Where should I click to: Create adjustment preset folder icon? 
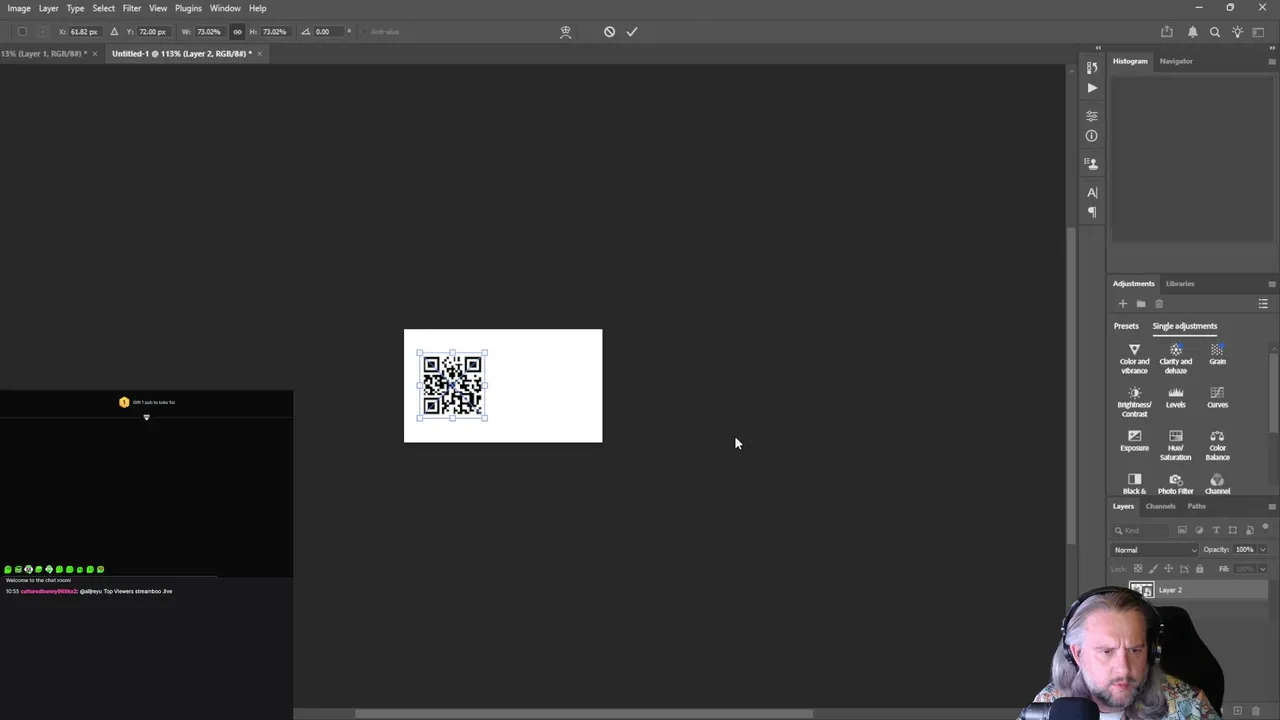click(x=1141, y=304)
